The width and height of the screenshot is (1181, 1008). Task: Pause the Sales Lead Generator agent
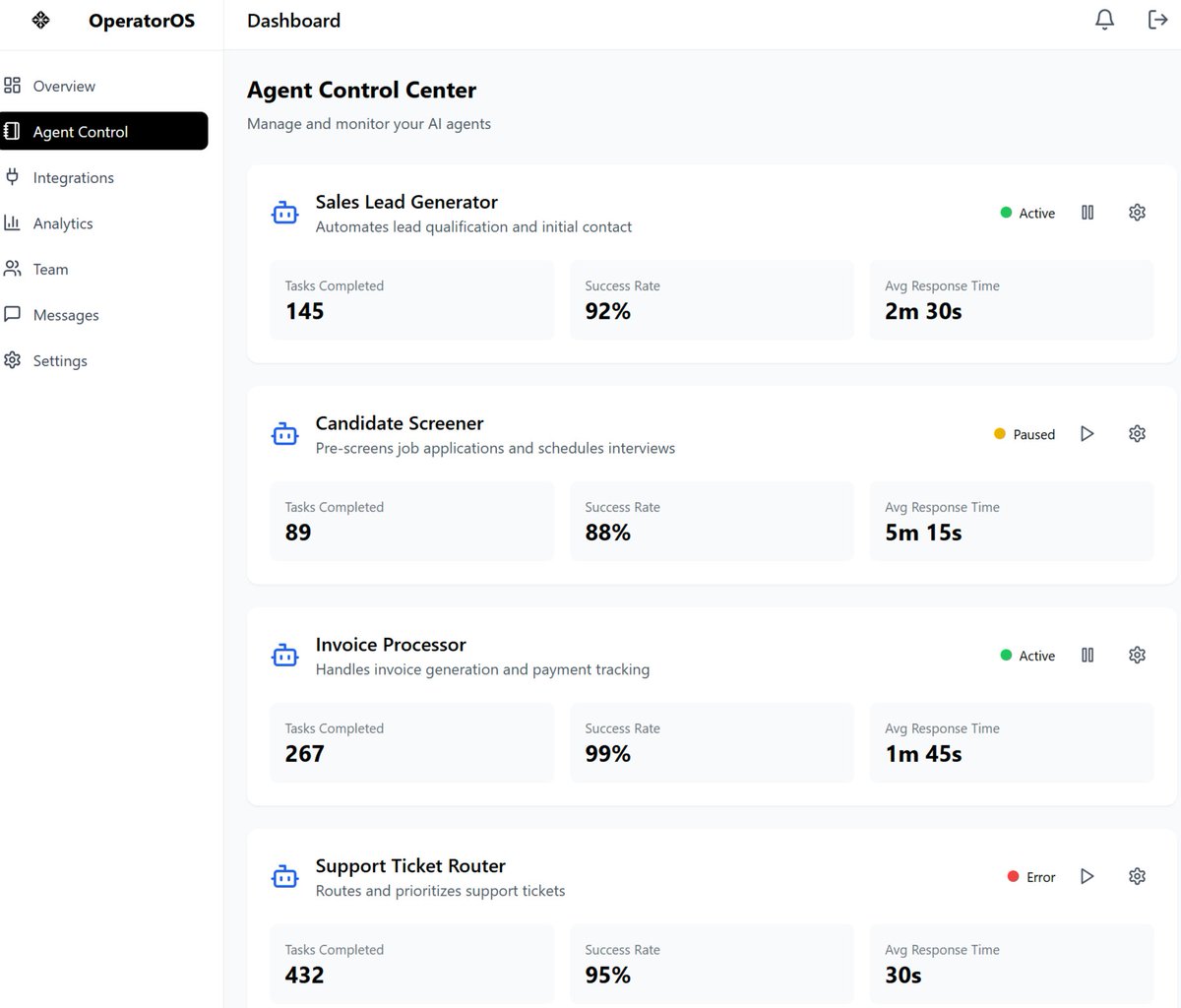[1087, 212]
